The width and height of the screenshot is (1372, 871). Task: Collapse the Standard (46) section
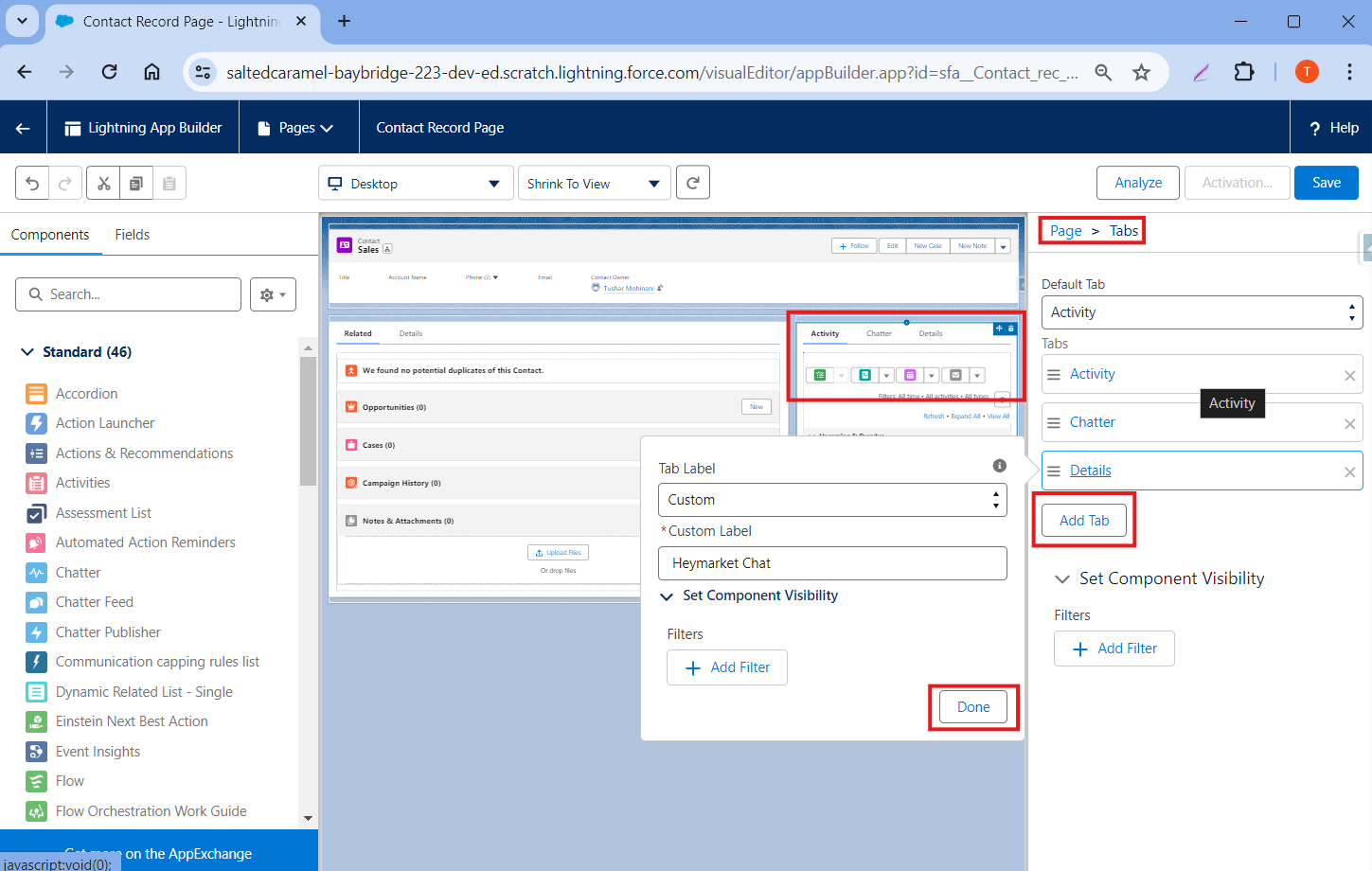point(27,352)
